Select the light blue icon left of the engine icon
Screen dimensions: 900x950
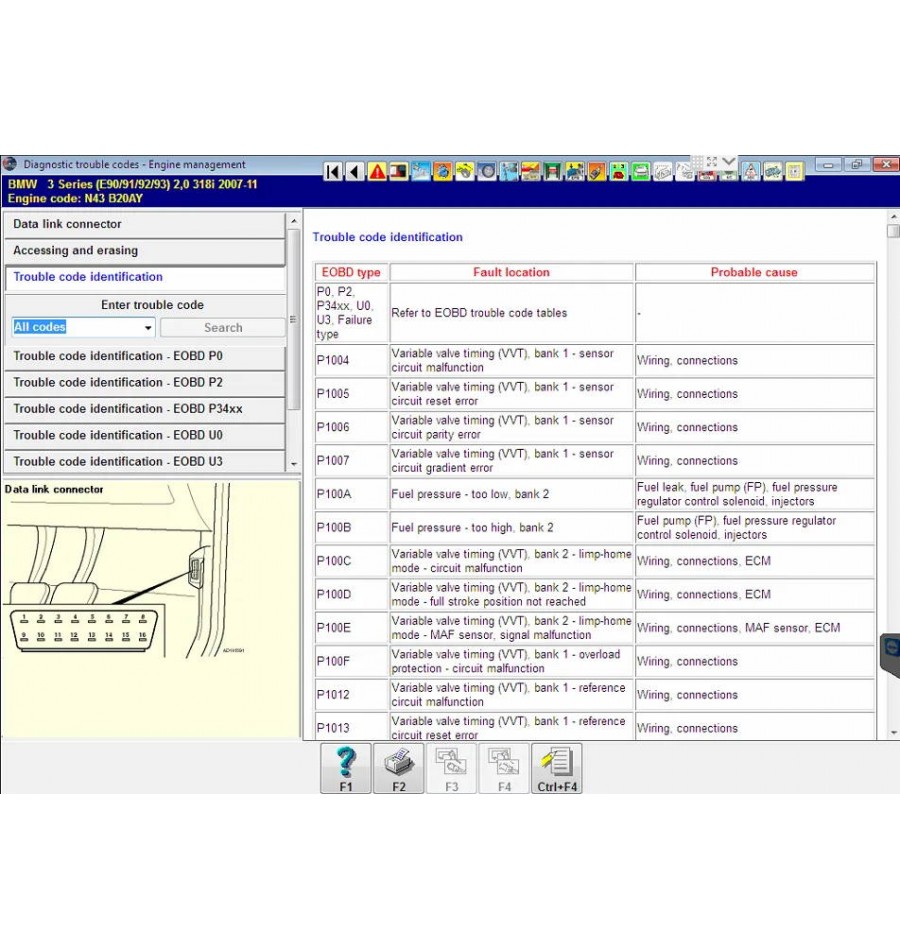[x=421, y=171]
